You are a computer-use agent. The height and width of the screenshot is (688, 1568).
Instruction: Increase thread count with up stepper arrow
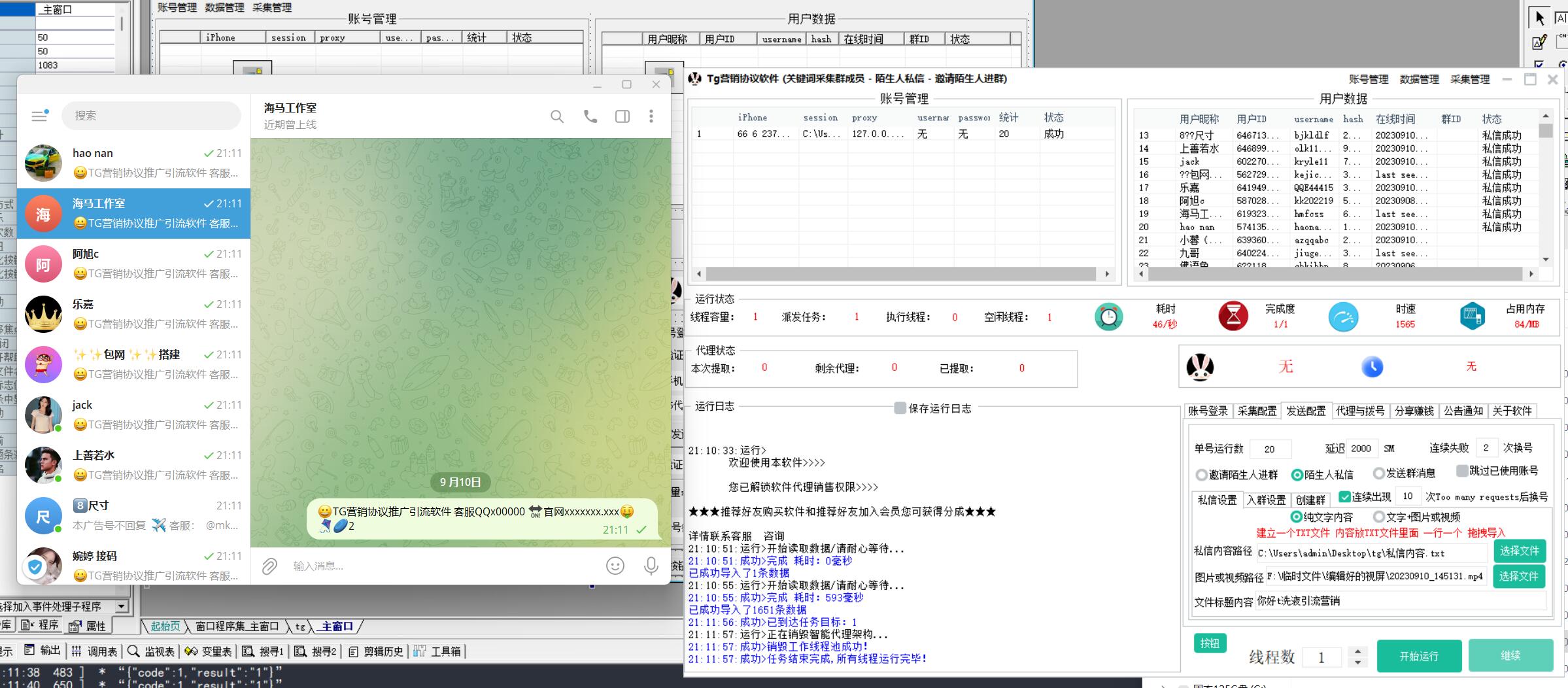pyautogui.click(x=1358, y=651)
